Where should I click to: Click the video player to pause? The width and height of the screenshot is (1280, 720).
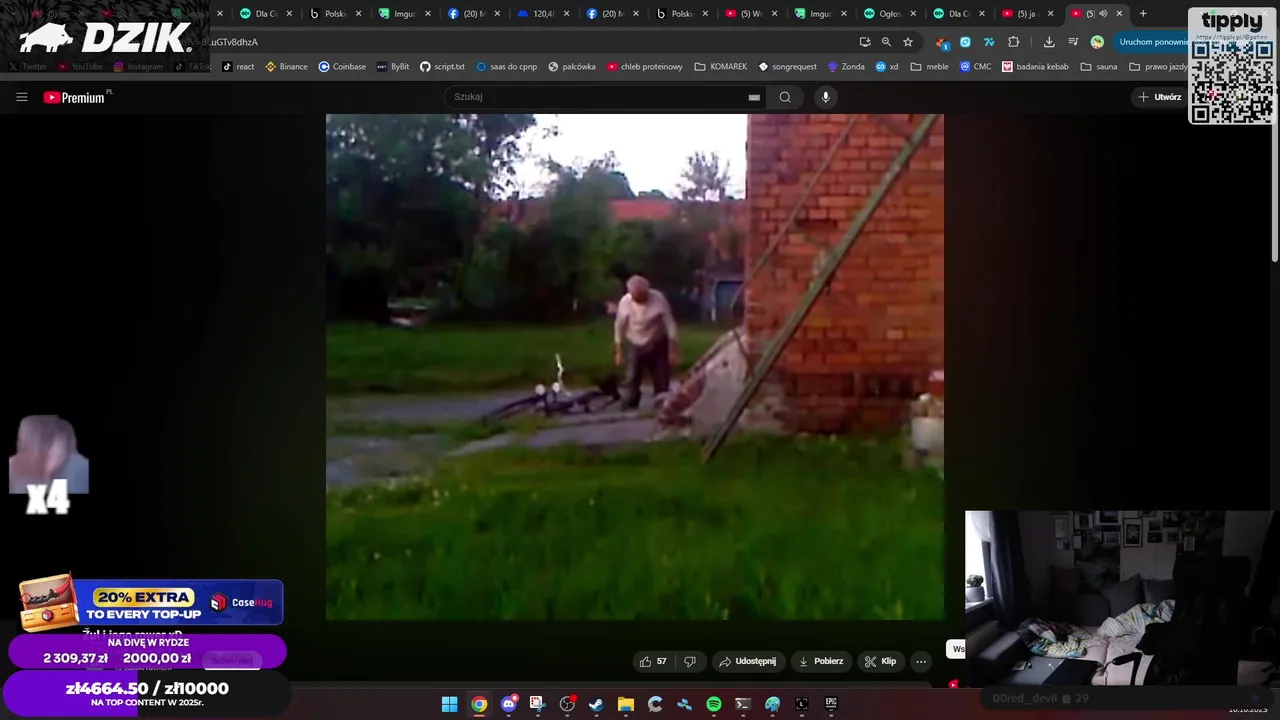635,367
